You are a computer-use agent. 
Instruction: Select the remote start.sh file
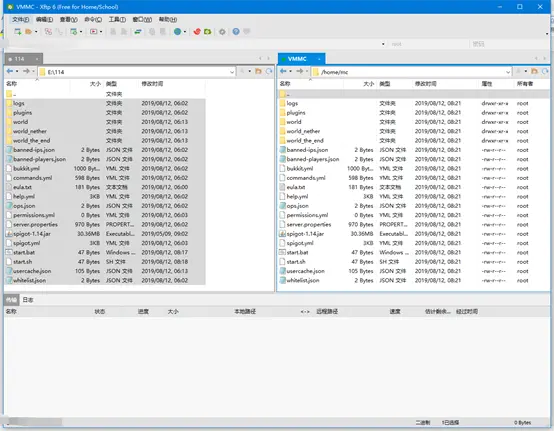tap(413, 262)
